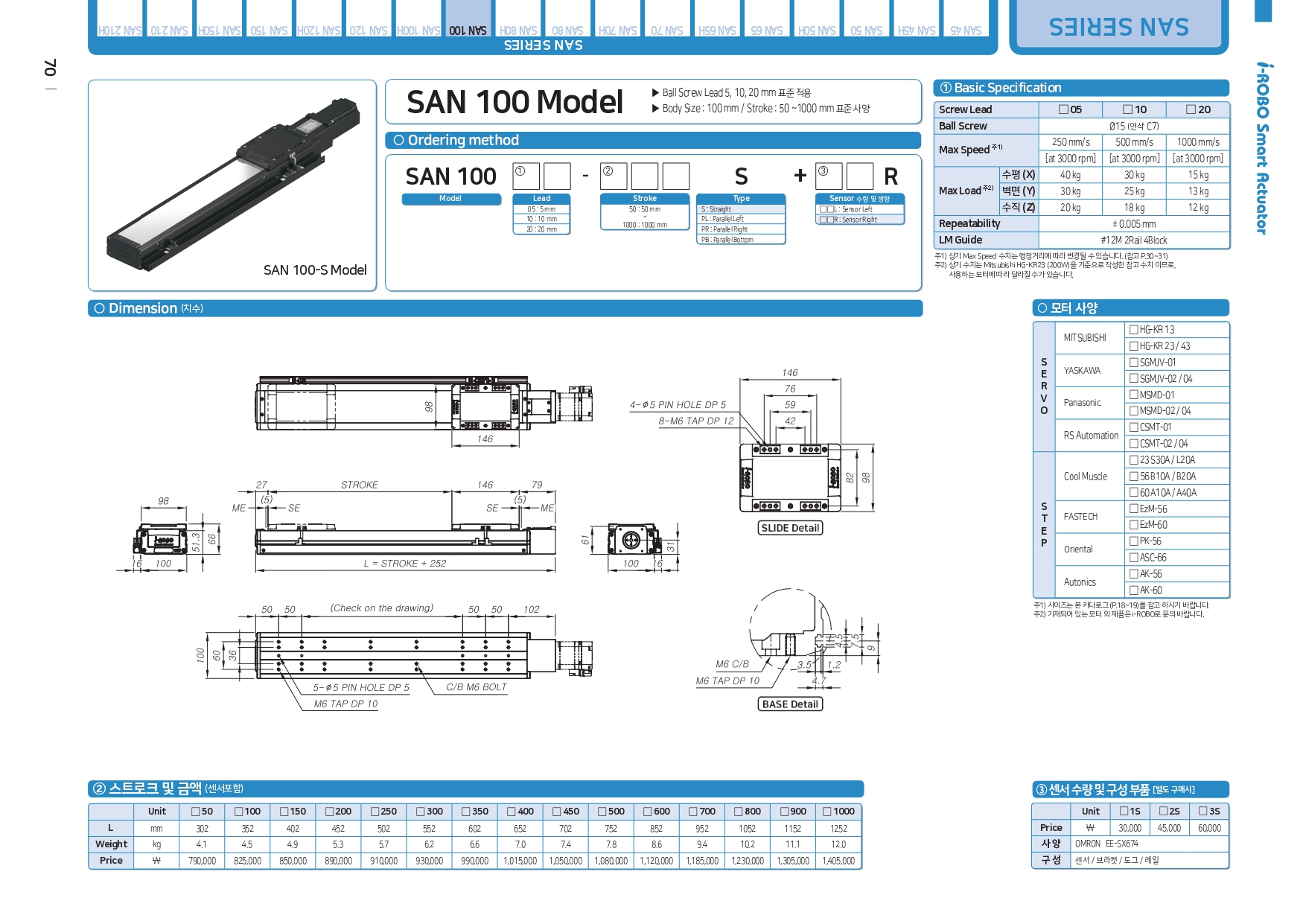Tick the HG-KR 13 motor checkbox

[x=1133, y=329]
